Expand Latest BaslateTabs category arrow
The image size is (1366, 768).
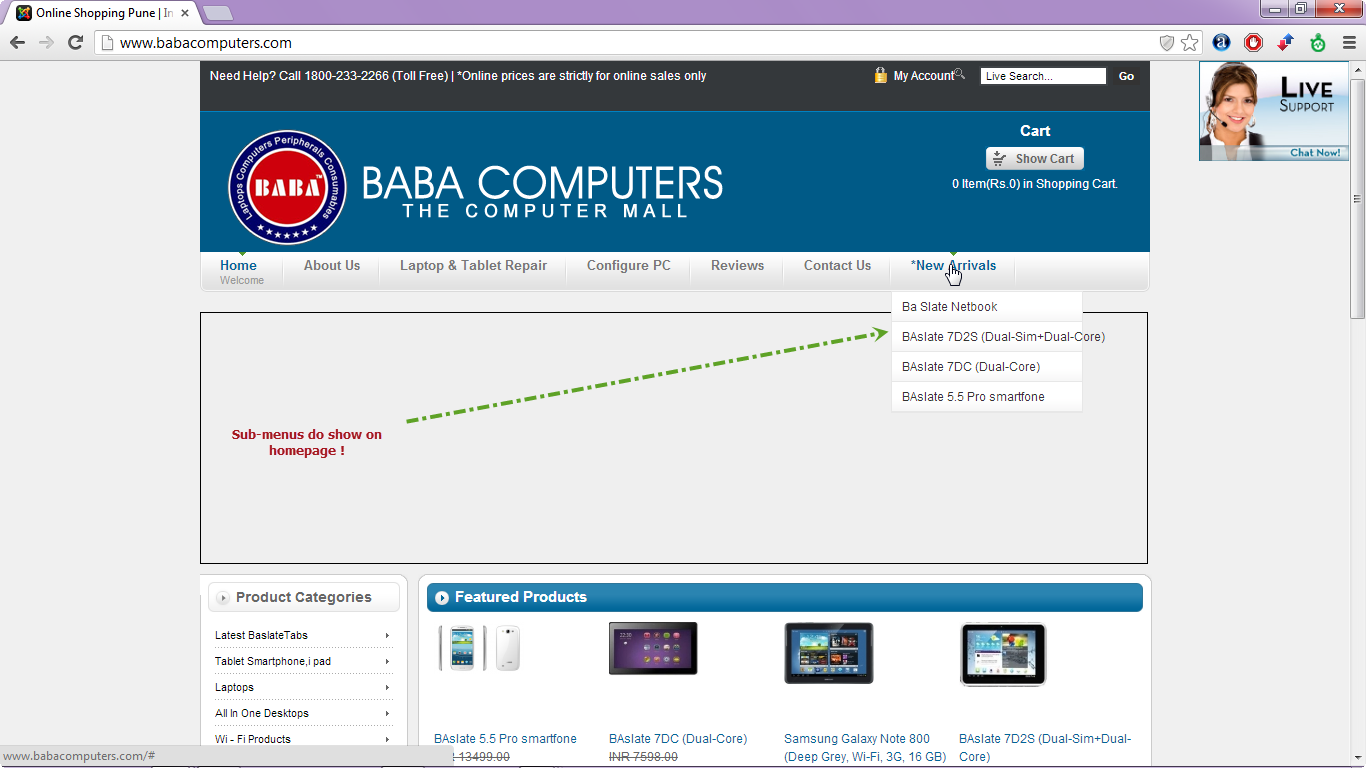tap(387, 635)
